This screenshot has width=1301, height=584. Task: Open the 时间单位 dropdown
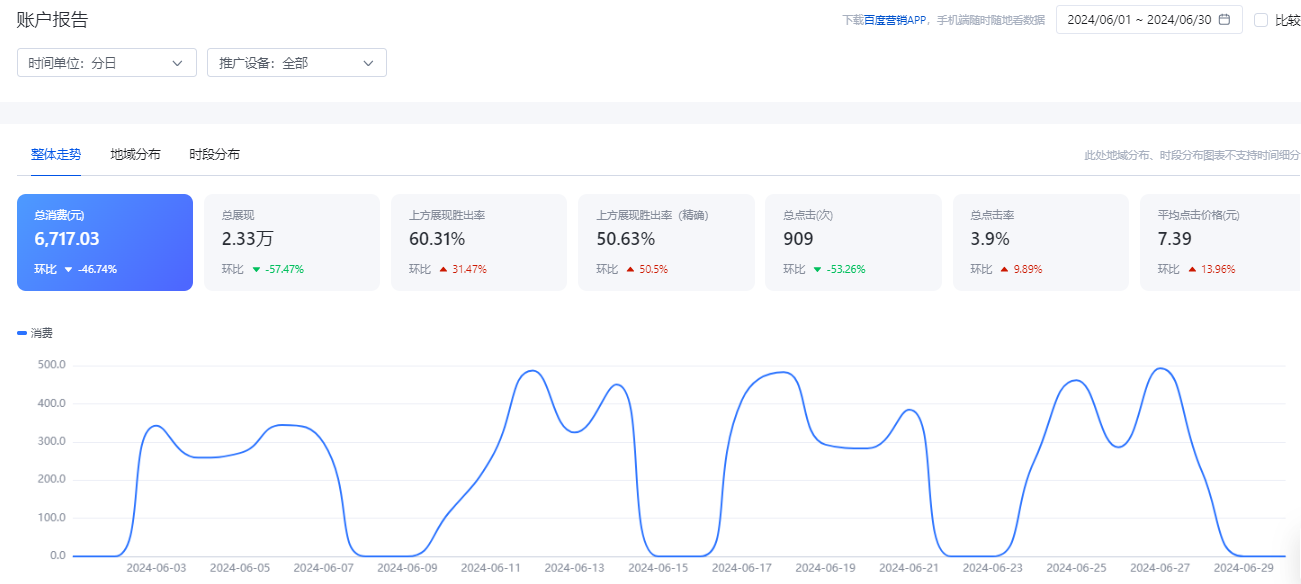pyautogui.click(x=106, y=63)
